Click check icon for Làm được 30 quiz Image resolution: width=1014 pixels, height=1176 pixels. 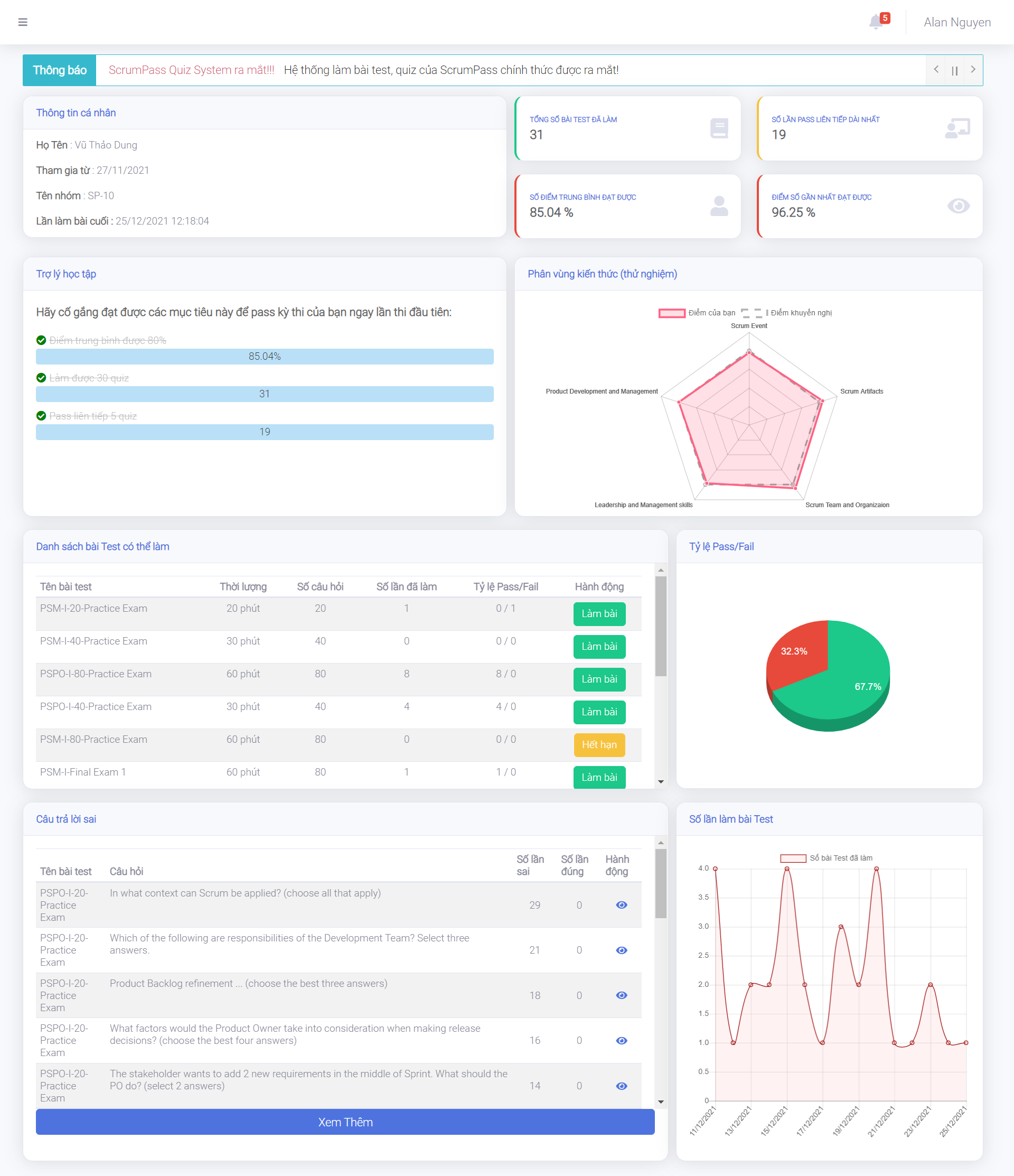tap(41, 378)
